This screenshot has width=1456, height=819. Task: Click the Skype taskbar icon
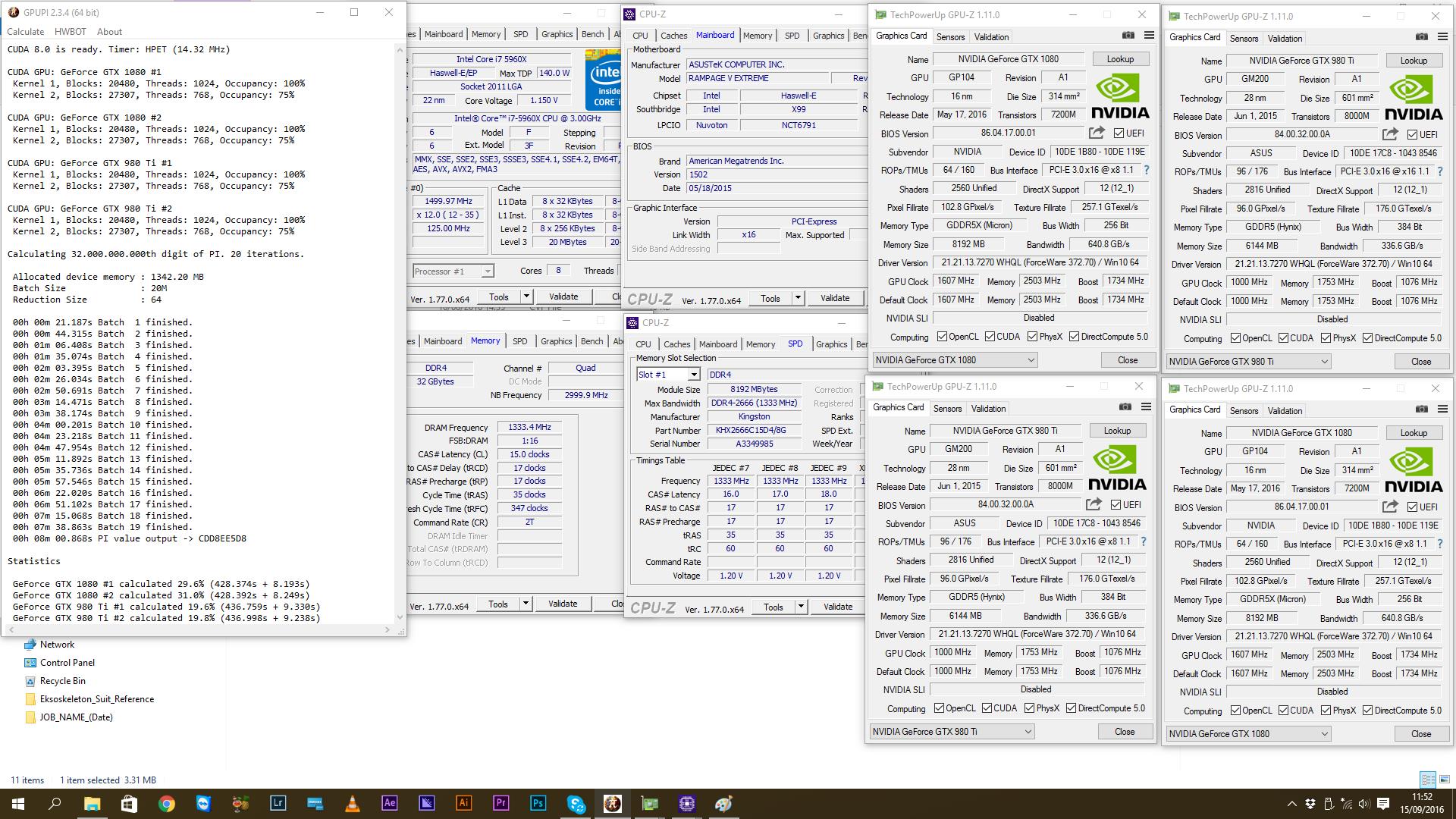[576, 803]
